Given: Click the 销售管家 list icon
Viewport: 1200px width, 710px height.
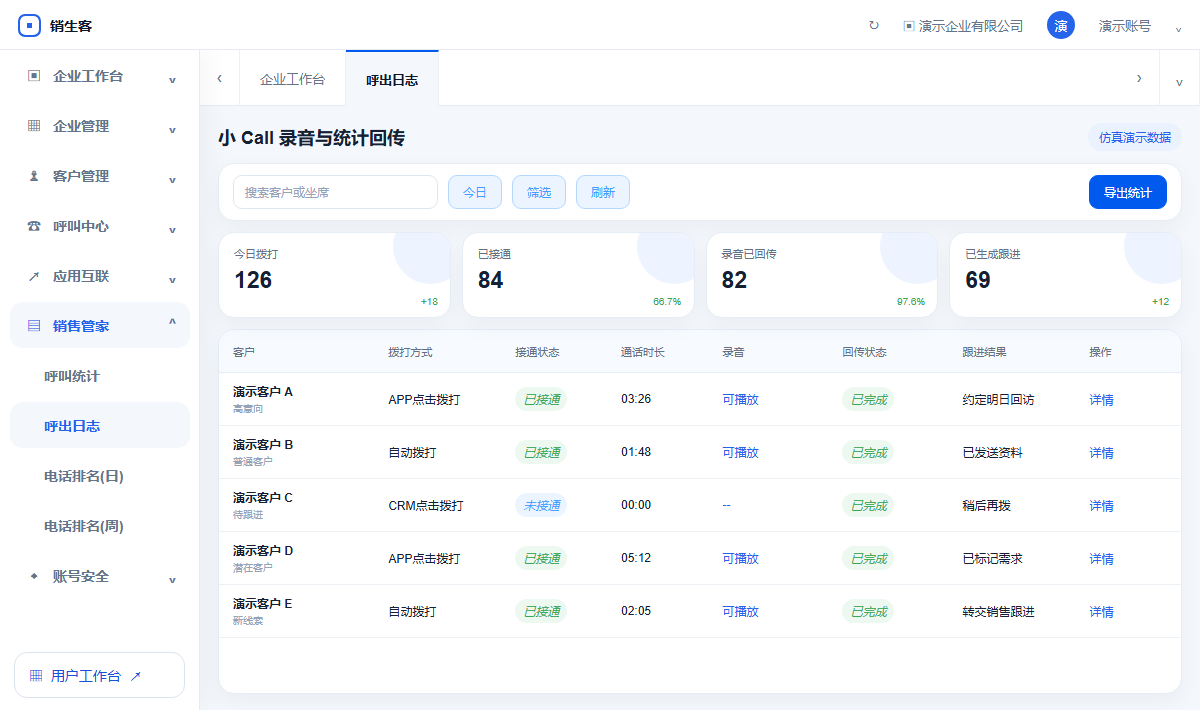Looking at the screenshot, I should click(34, 326).
